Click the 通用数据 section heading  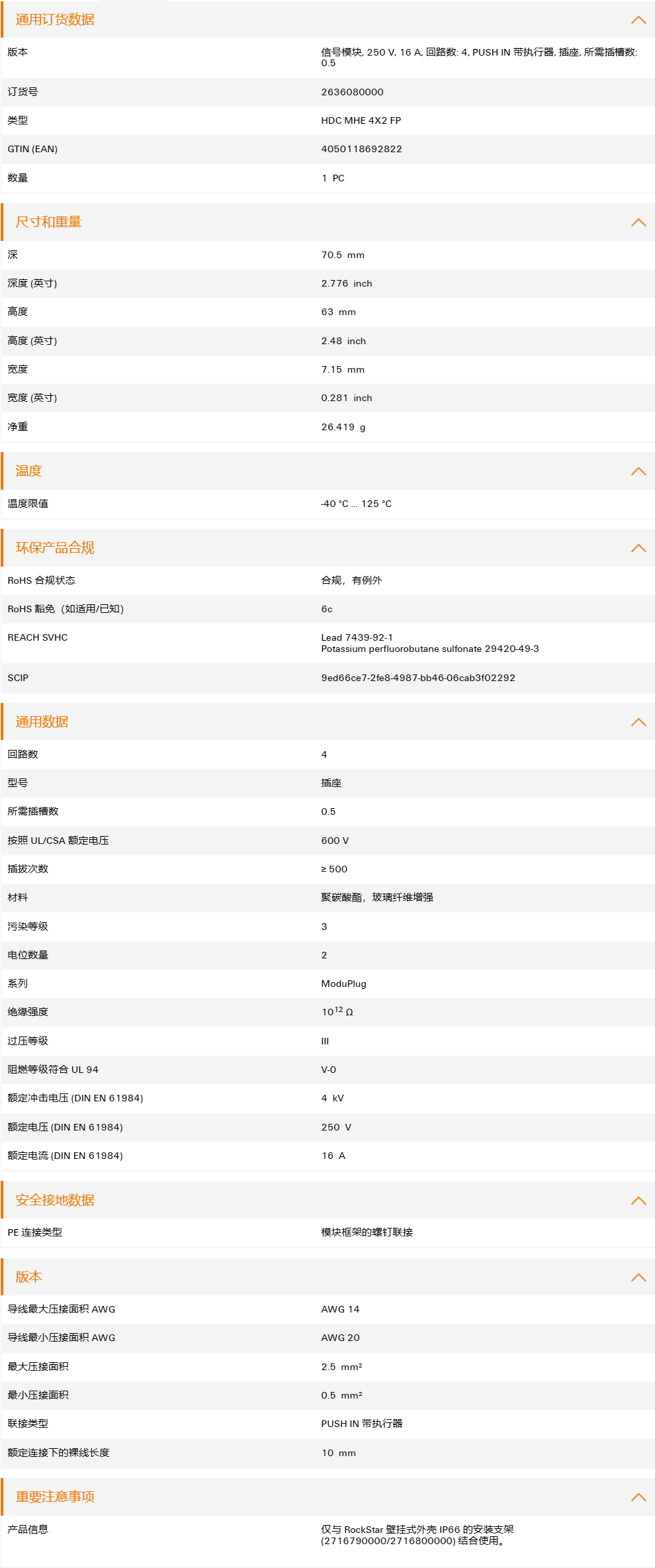[42, 722]
